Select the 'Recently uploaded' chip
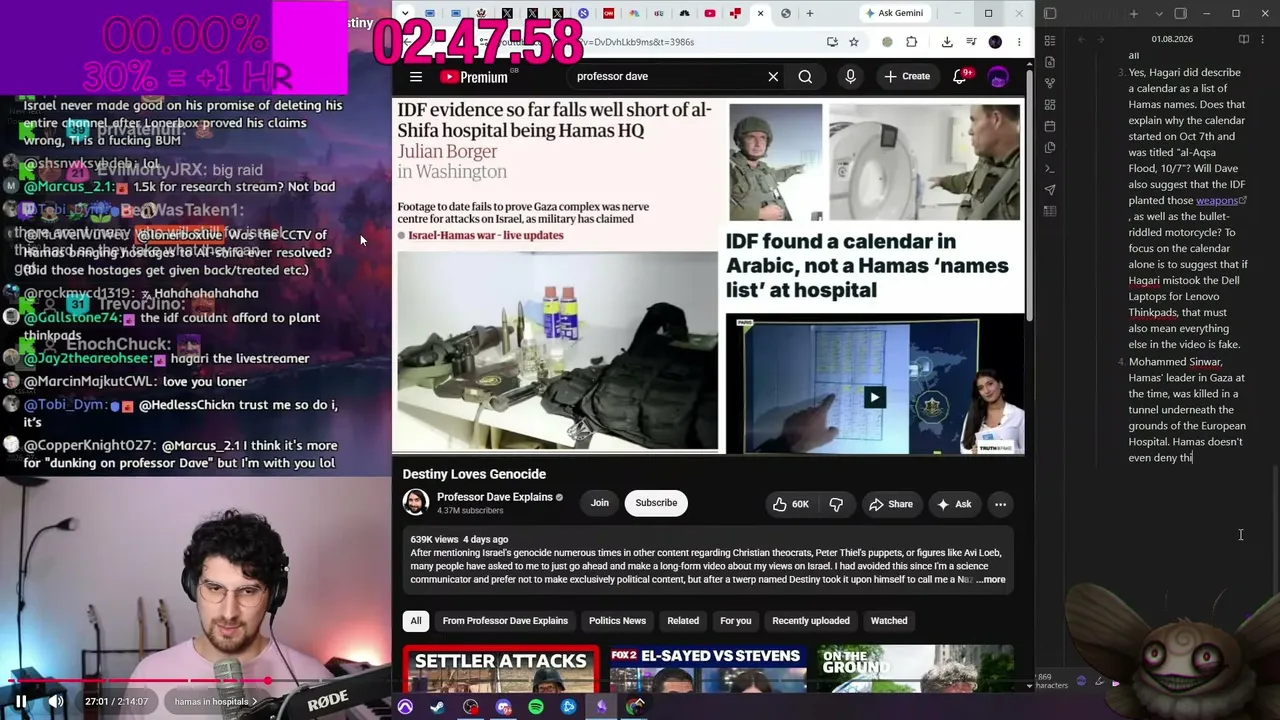The height and width of the screenshot is (720, 1280). [x=811, y=621]
